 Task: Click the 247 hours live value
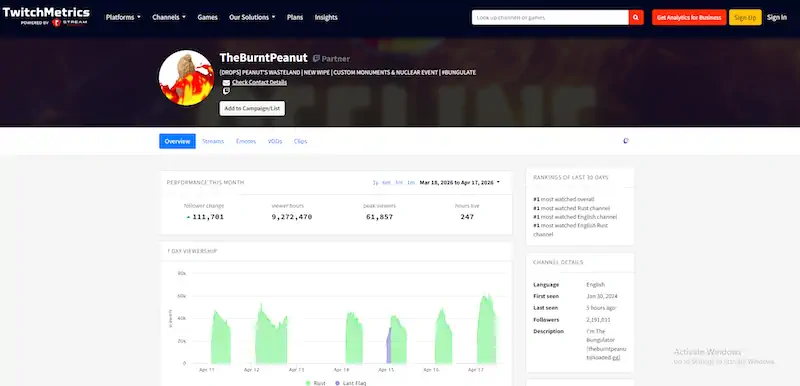(x=467, y=217)
